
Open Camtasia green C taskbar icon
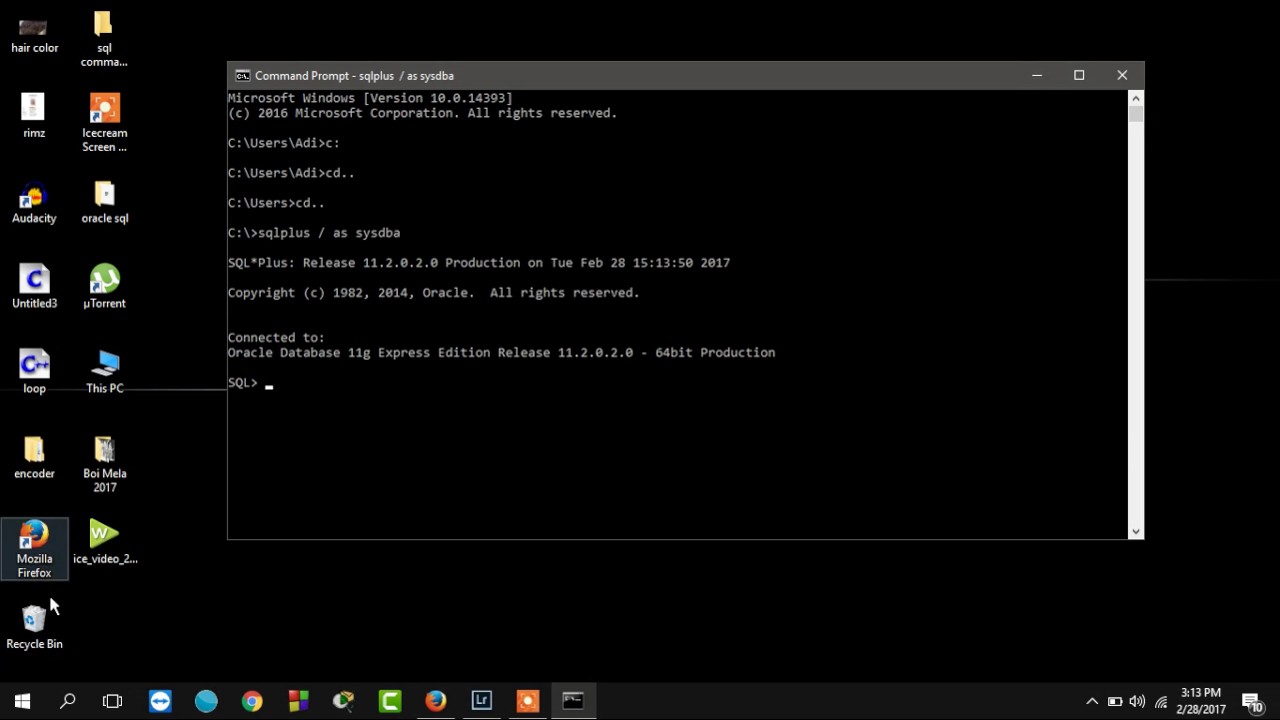390,701
